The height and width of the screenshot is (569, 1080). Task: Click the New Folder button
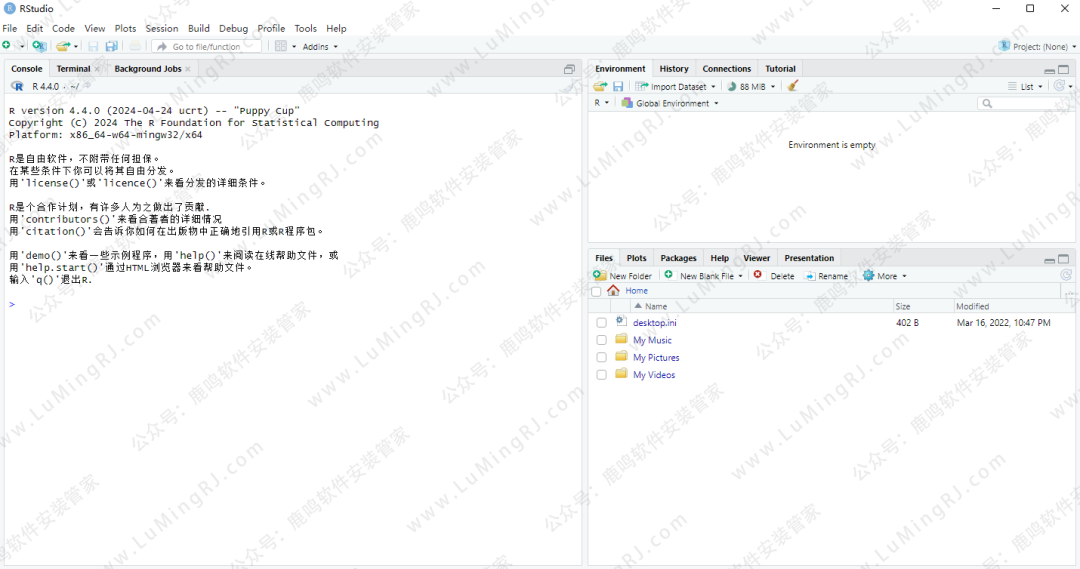point(623,276)
